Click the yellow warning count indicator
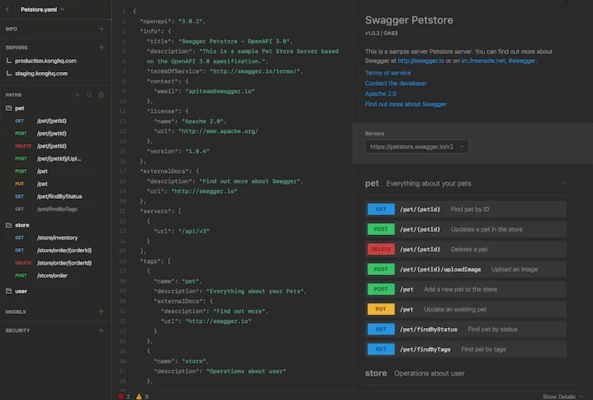This screenshot has width=593, height=400. (x=142, y=396)
